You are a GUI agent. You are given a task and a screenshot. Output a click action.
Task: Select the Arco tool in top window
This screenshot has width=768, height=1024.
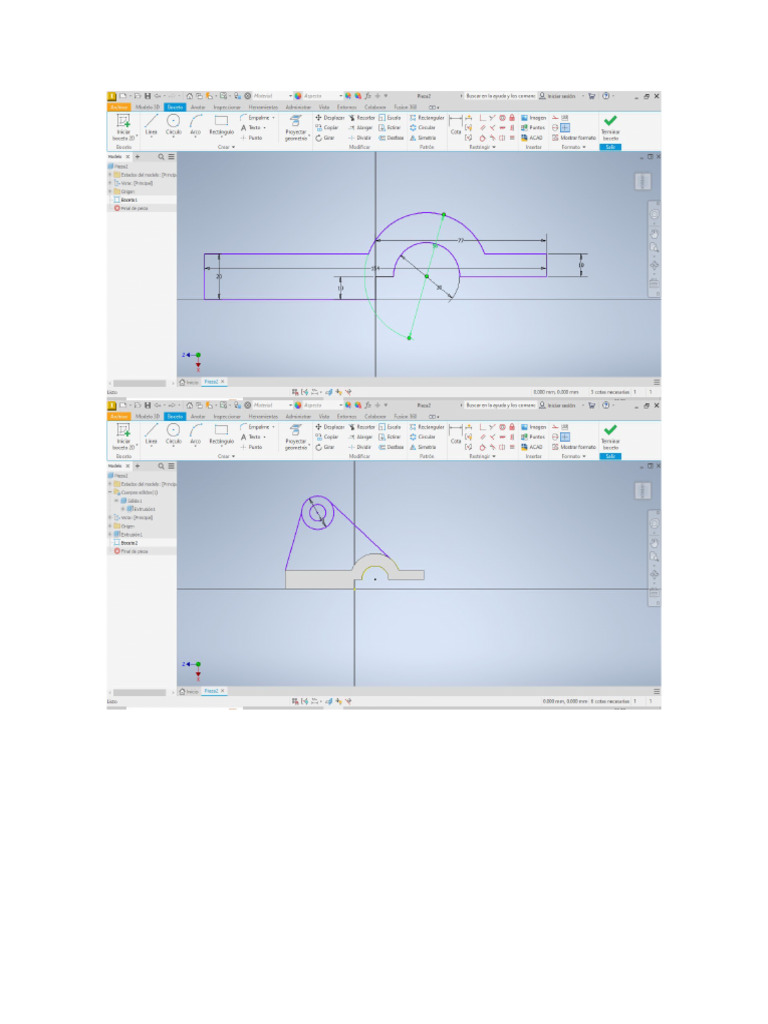pos(195,124)
